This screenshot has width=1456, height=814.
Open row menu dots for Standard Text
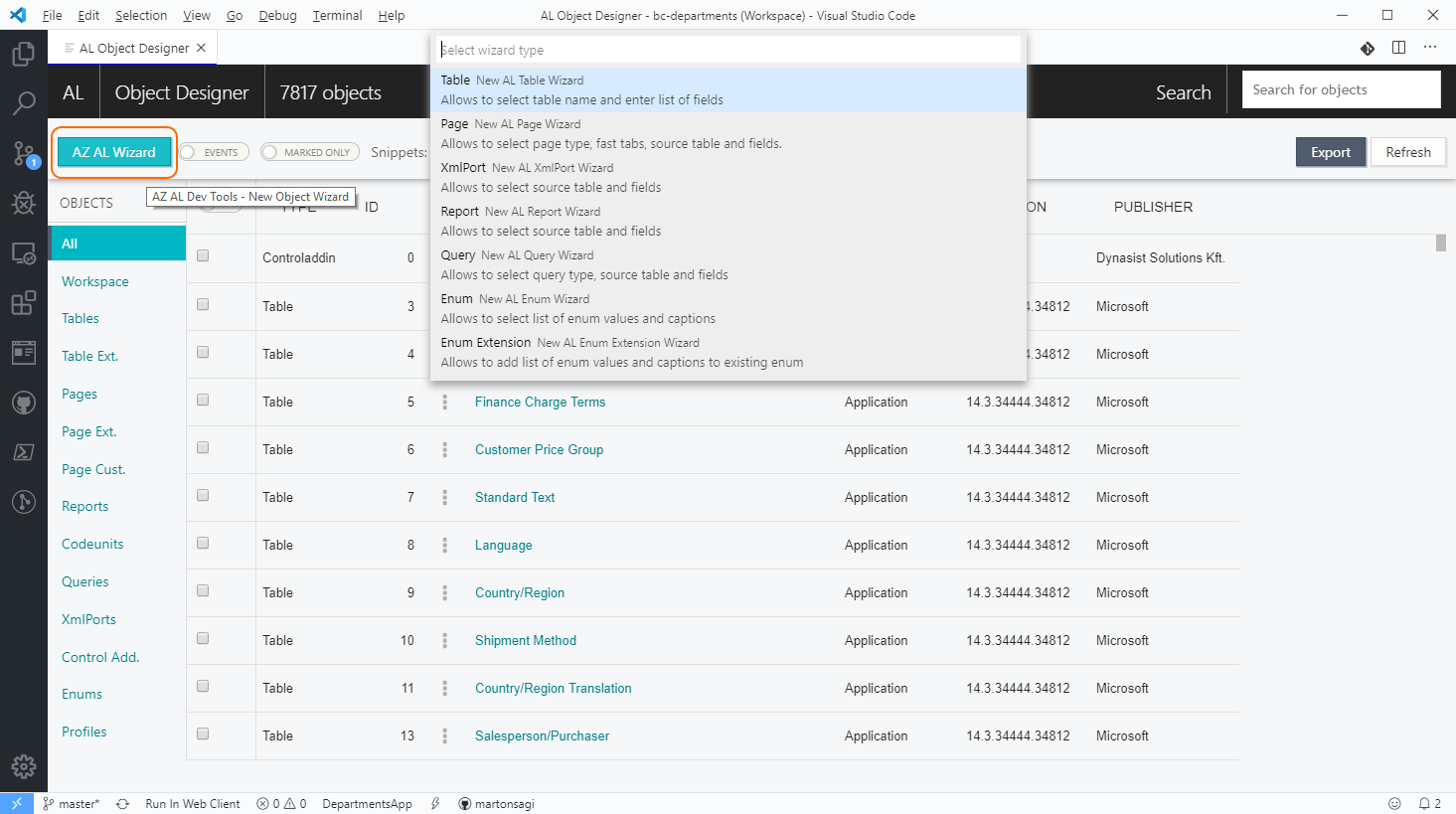pyautogui.click(x=444, y=497)
